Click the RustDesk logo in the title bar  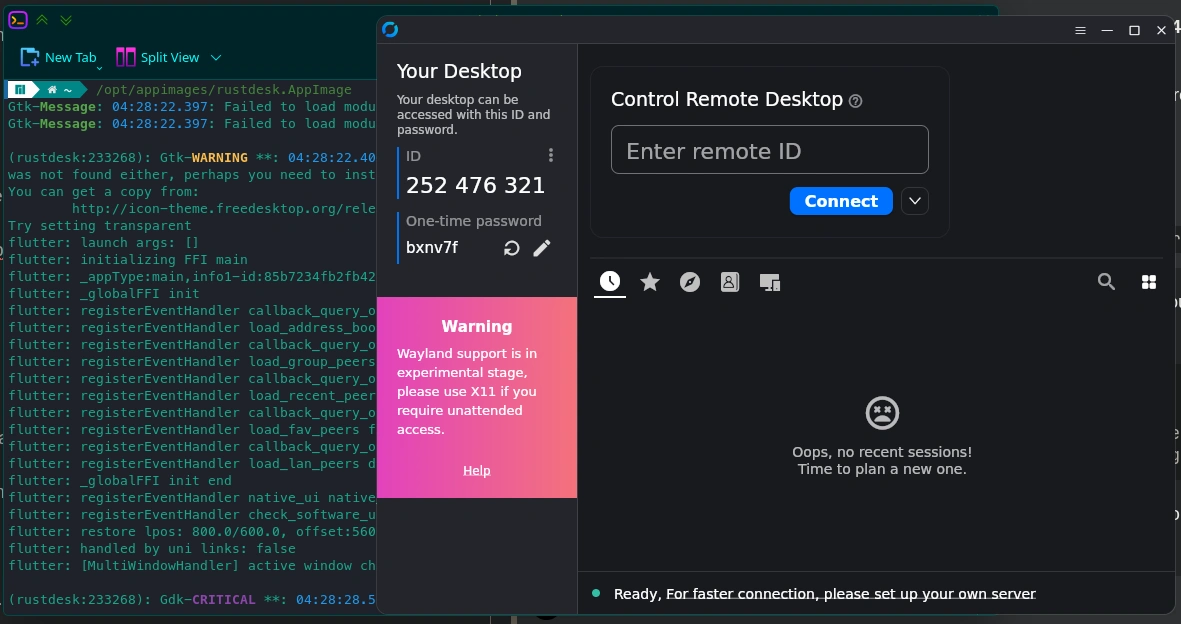pos(390,29)
